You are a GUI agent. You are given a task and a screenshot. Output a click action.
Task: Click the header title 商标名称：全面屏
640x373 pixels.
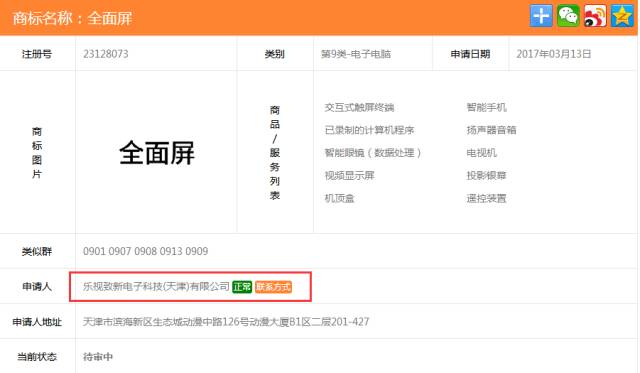coord(72,18)
